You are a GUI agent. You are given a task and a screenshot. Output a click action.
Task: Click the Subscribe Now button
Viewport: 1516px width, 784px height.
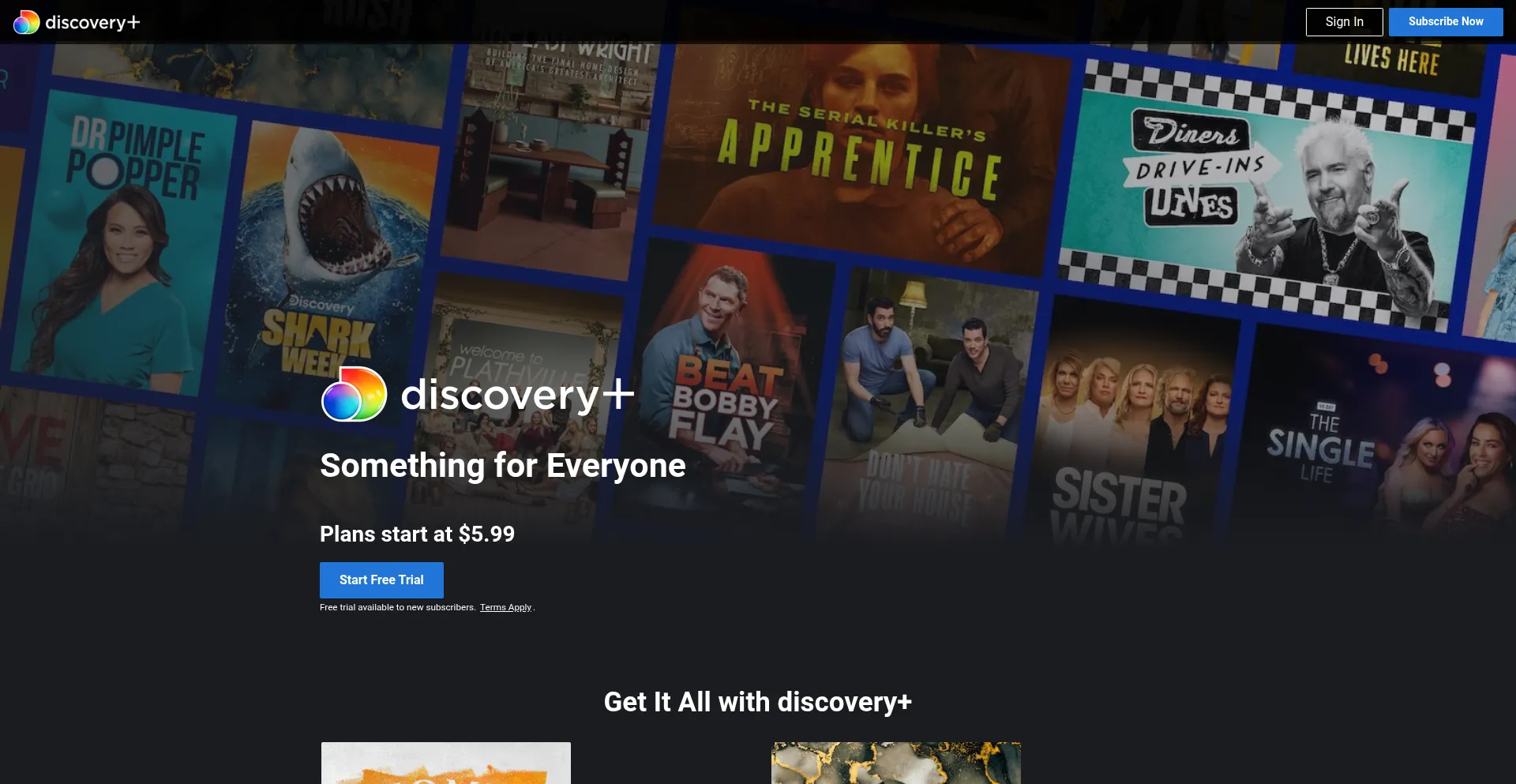(1446, 22)
